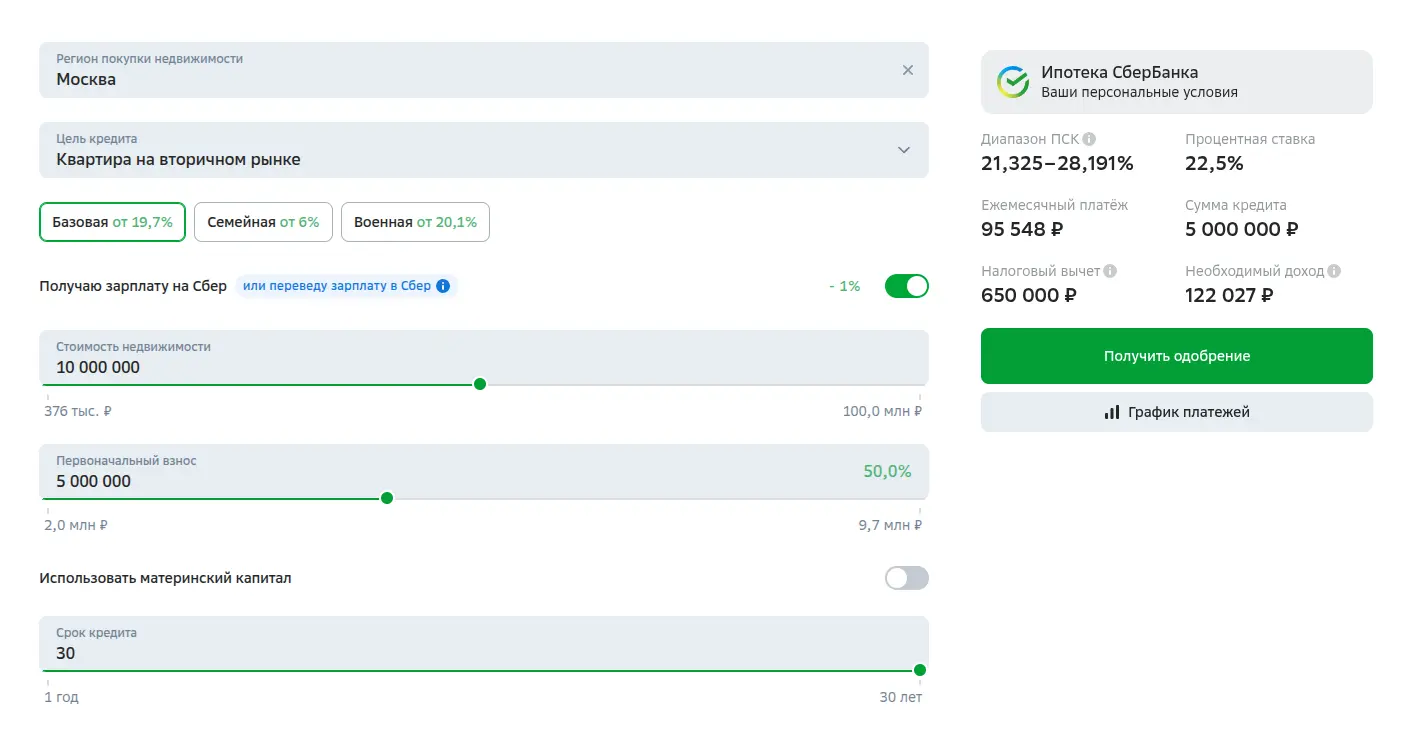This screenshot has width=1412, height=730.
Task: Click the Первоначальный взнос amount field
Action: point(440,481)
